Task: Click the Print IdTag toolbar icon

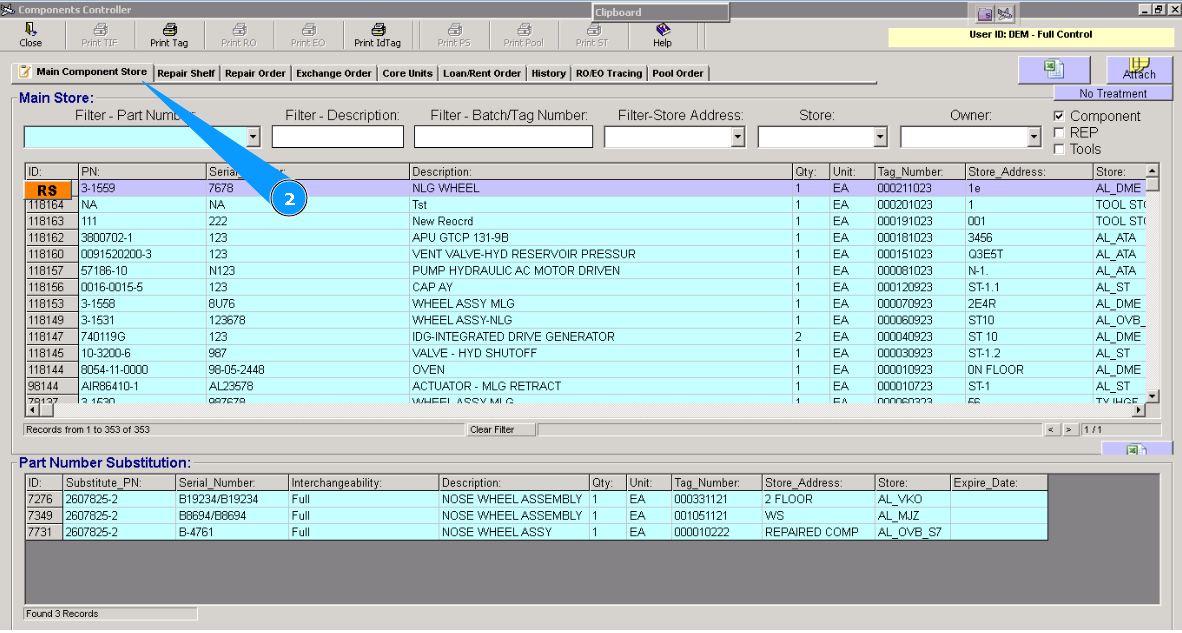Action: 377,30
